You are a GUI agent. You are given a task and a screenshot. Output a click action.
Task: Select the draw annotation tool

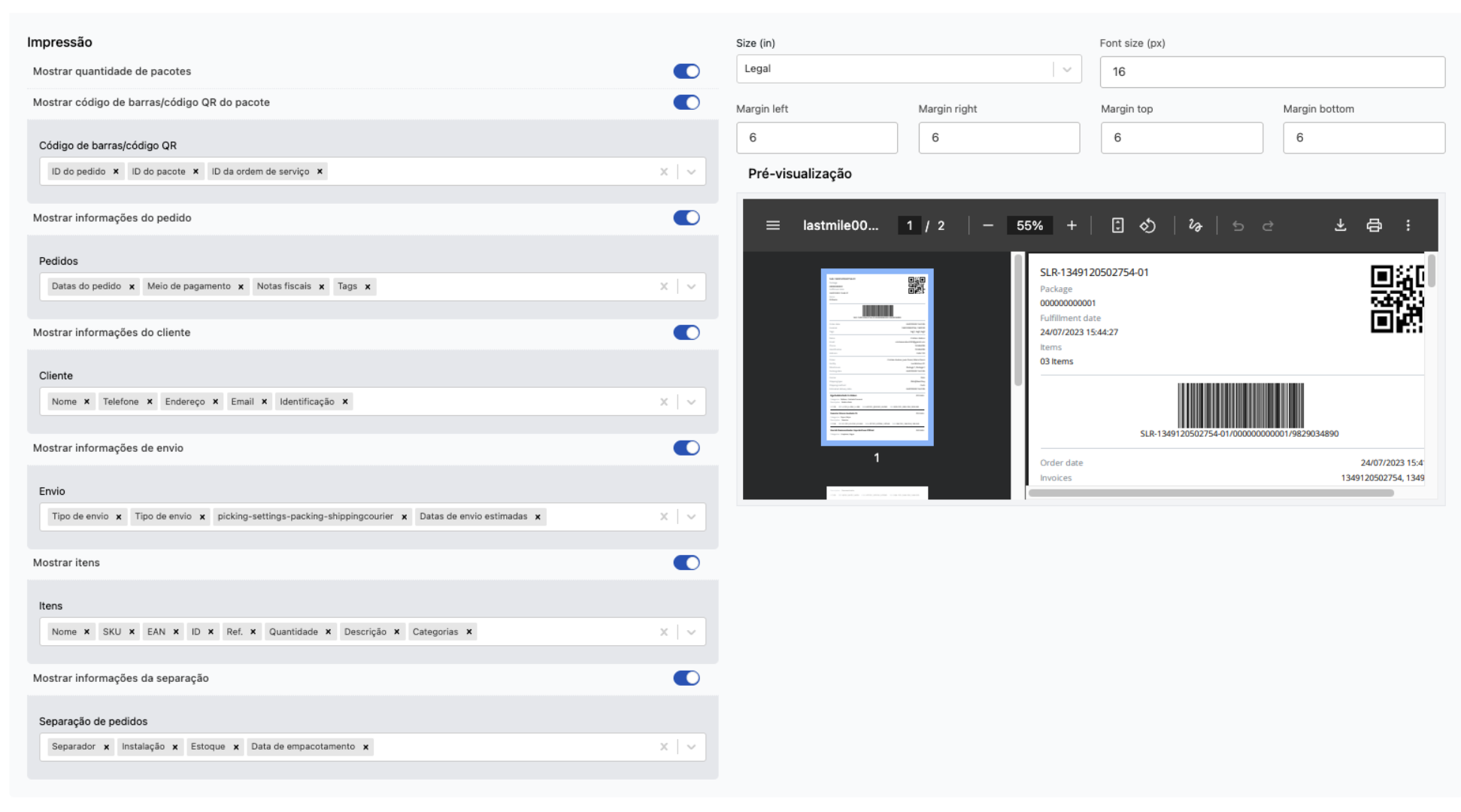point(1195,226)
